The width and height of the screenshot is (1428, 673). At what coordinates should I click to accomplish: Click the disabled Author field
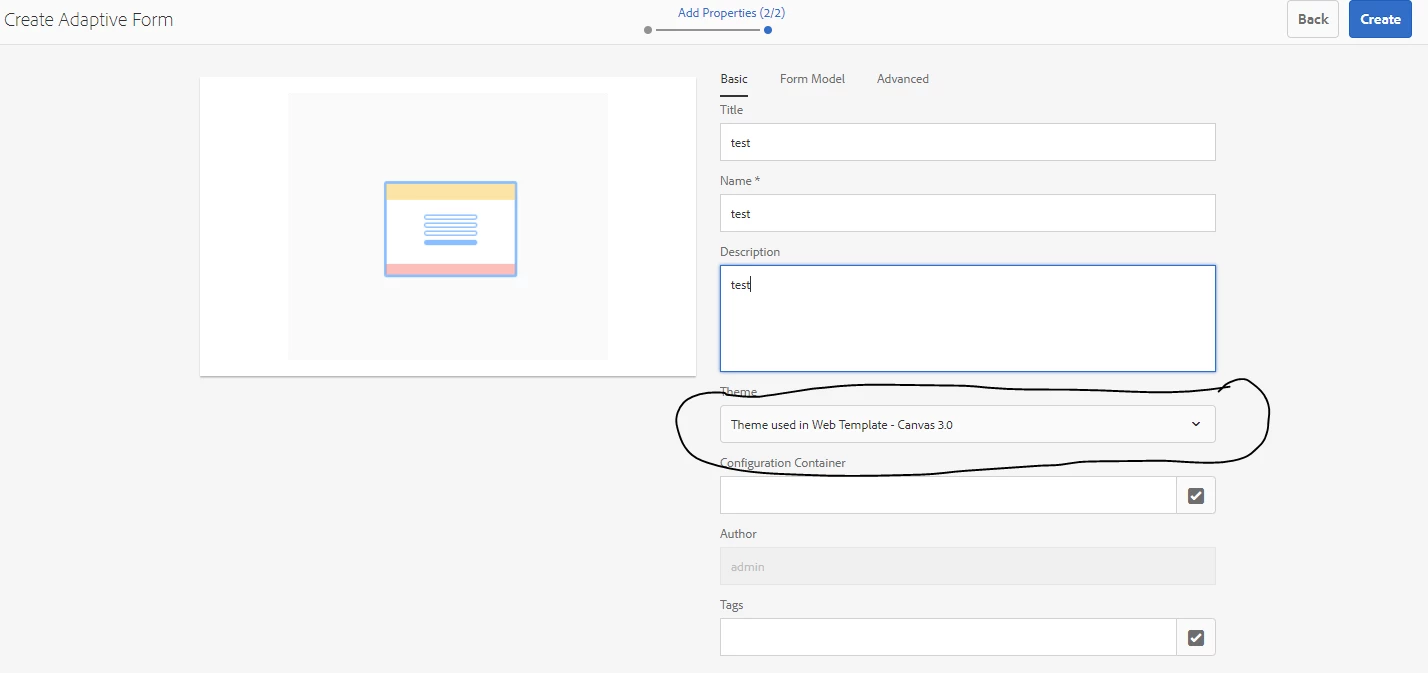[968, 566]
